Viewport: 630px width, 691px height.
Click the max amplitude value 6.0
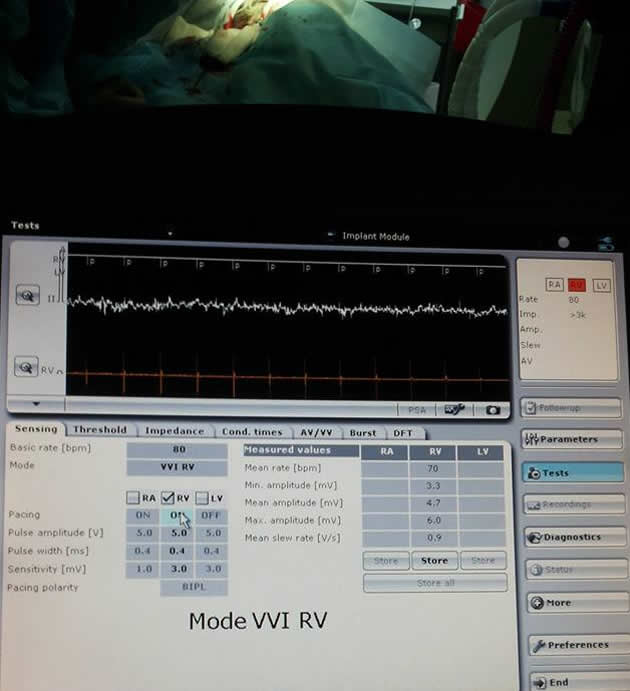tap(434, 520)
